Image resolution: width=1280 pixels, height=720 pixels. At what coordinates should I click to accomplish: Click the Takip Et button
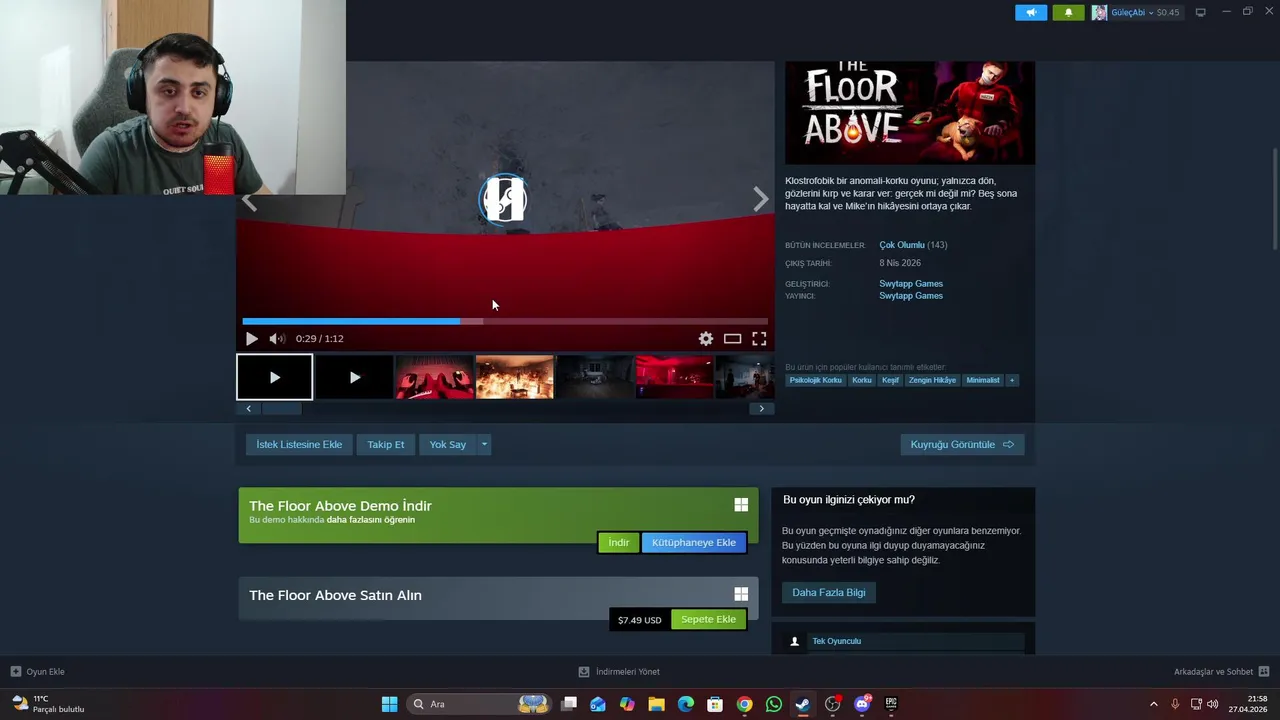(x=386, y=444)
